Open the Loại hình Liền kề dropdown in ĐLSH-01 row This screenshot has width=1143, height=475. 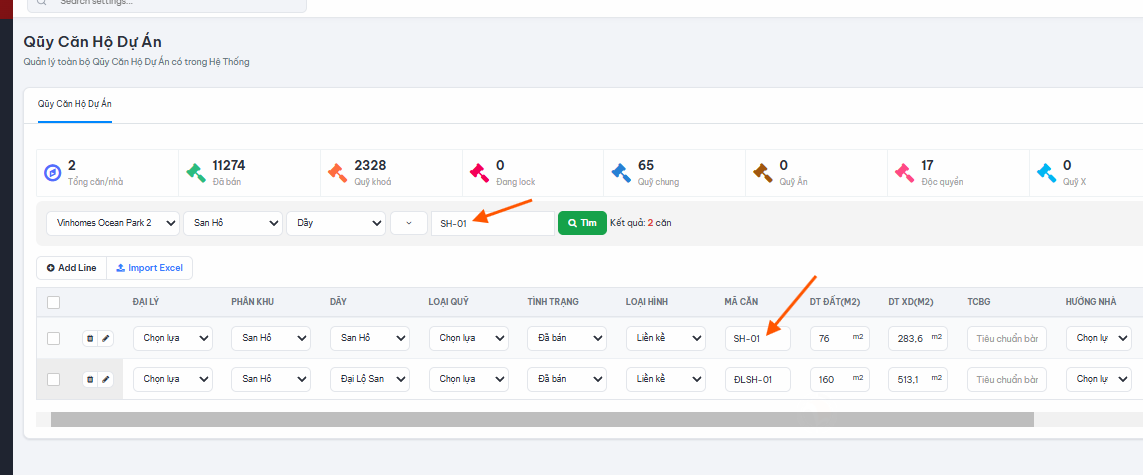[x=666, y=379]
